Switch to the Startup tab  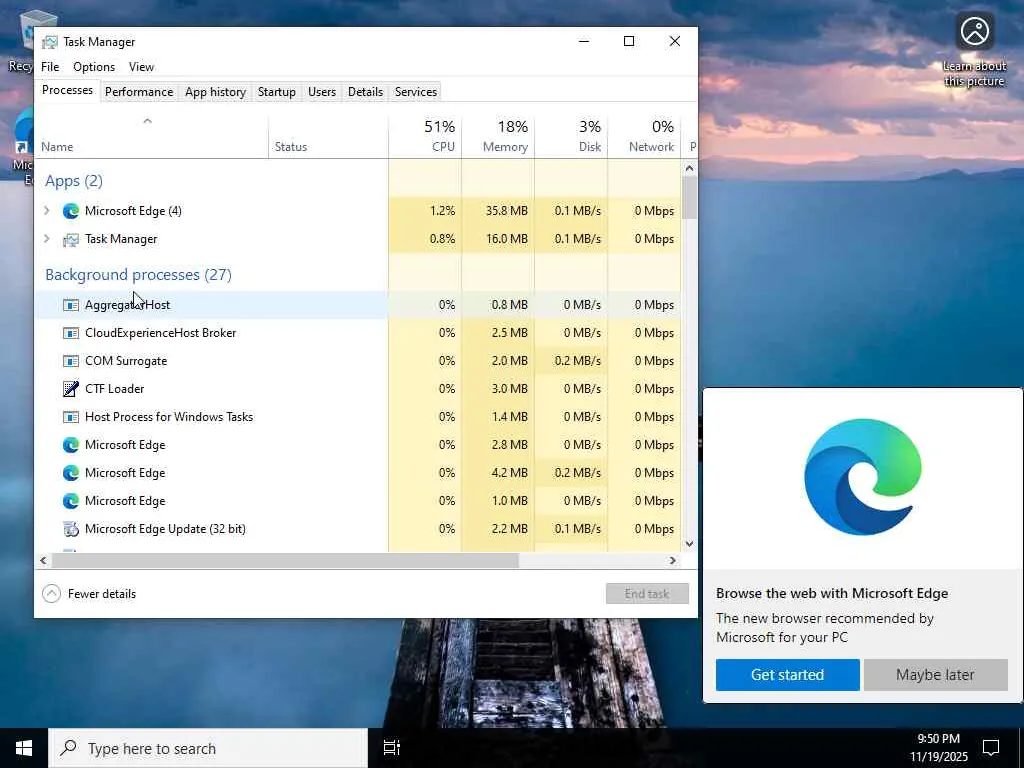tap(277, 92)
